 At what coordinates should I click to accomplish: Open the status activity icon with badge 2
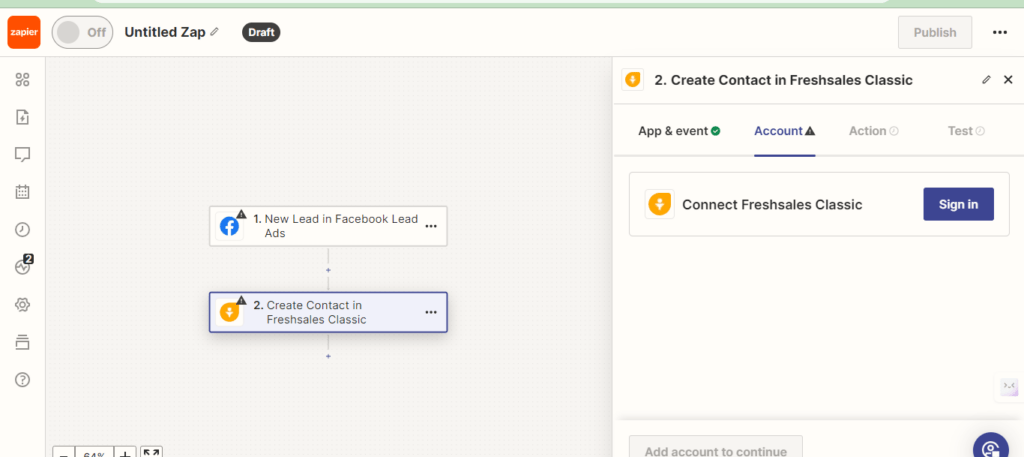(x=24, y=266)
